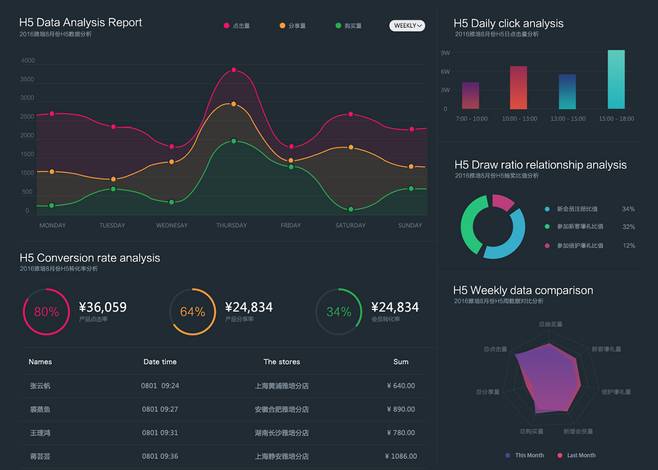Toggle This Month radar legend item
Screen dimensions: 658x470
523,455
